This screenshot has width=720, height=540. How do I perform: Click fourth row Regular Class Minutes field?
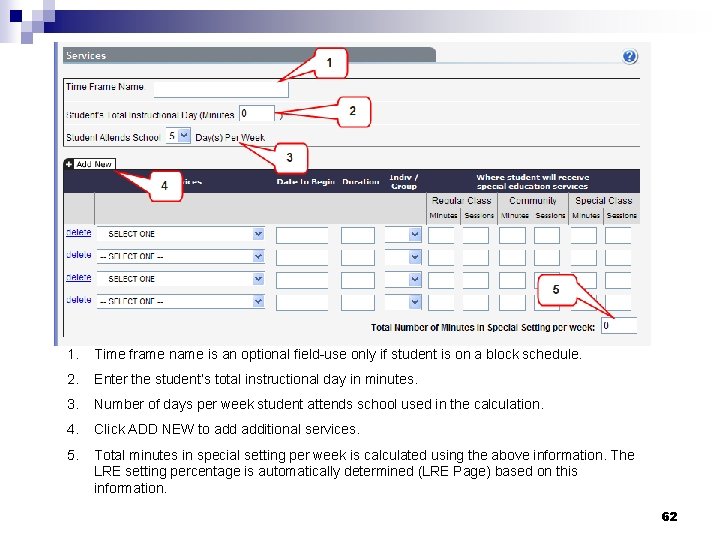[441, 303]
